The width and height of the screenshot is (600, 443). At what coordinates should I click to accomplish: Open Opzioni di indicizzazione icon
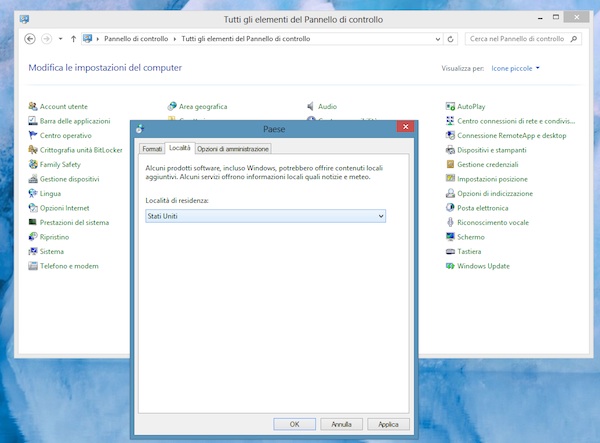pyautogui.click(x=450, y=194)
